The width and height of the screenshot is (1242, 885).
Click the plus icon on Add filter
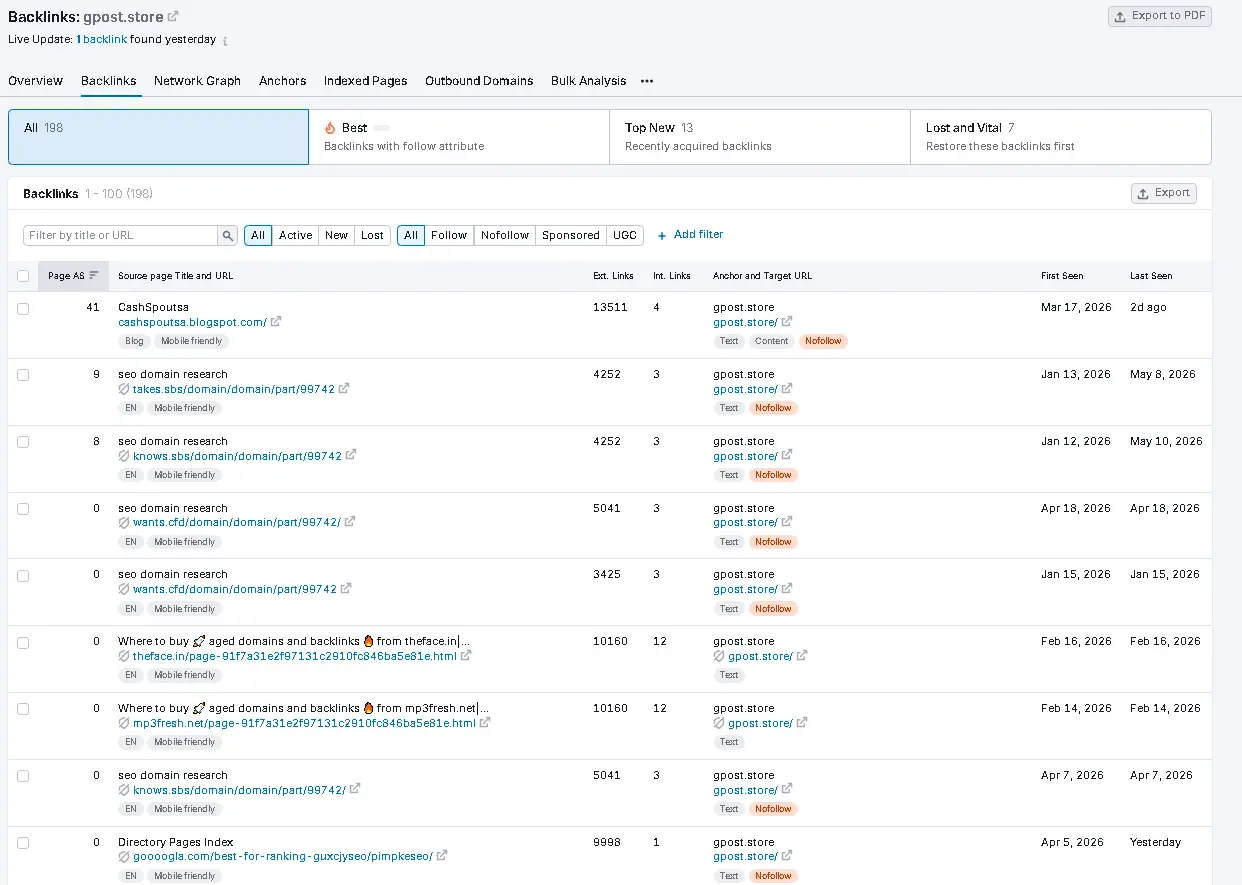(662, 235)
